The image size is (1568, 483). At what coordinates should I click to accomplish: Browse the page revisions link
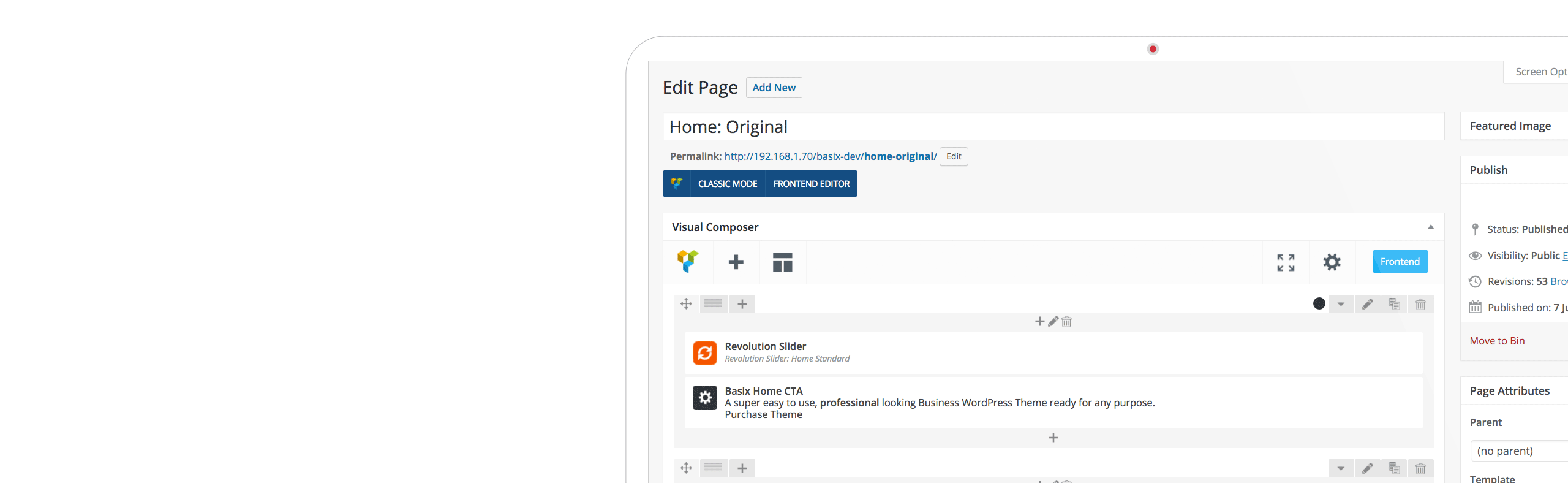1559,281
